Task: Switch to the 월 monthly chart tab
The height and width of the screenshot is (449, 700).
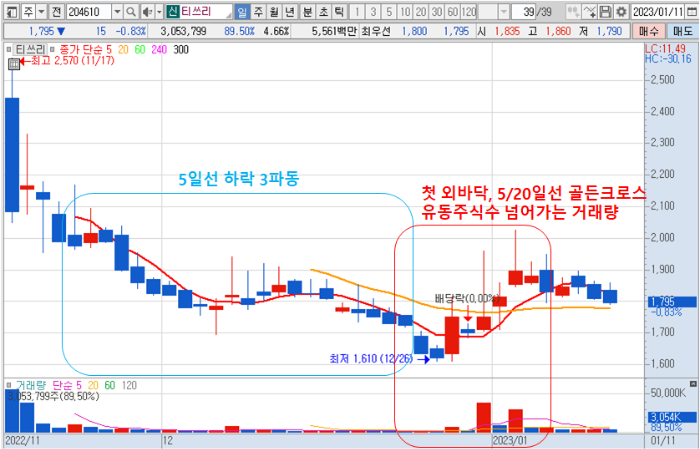Action: [274, 12]
